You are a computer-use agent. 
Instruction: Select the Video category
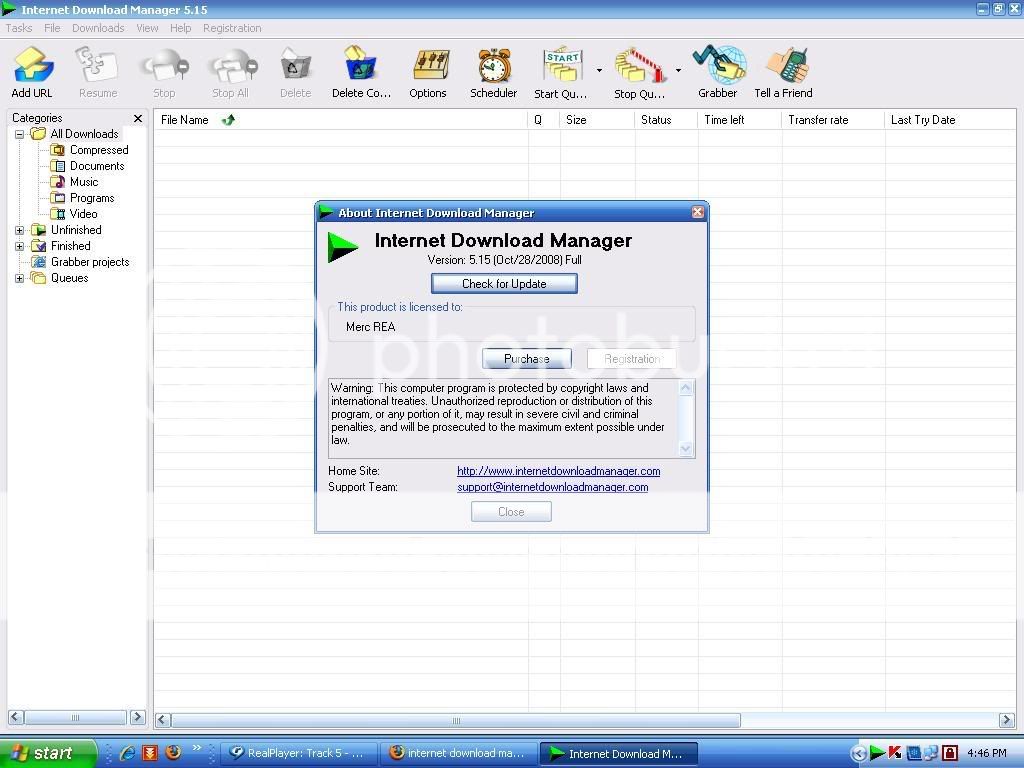pos(84,214)
